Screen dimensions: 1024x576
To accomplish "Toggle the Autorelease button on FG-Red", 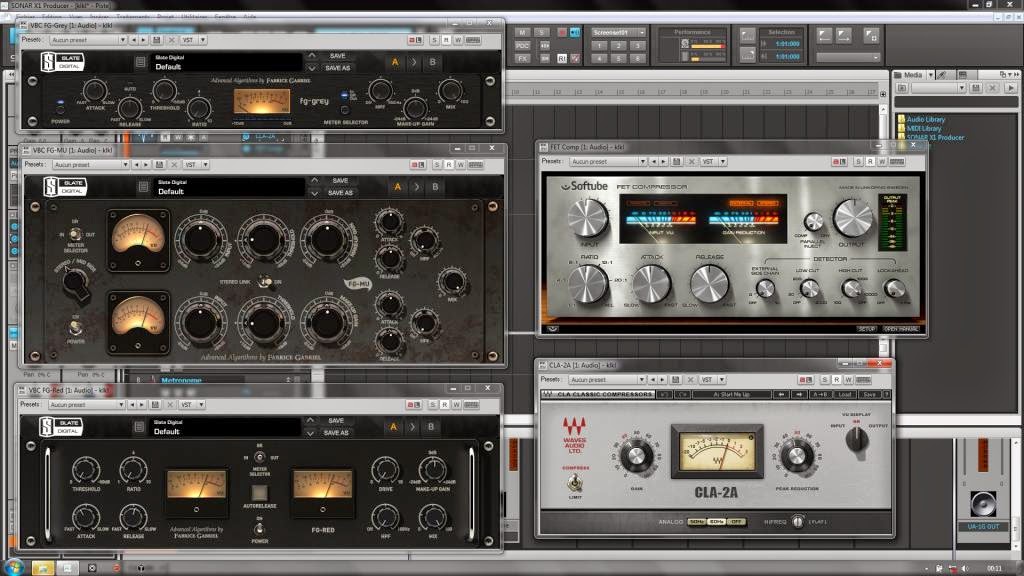I will pyautogui.click(x=259, y=492).
